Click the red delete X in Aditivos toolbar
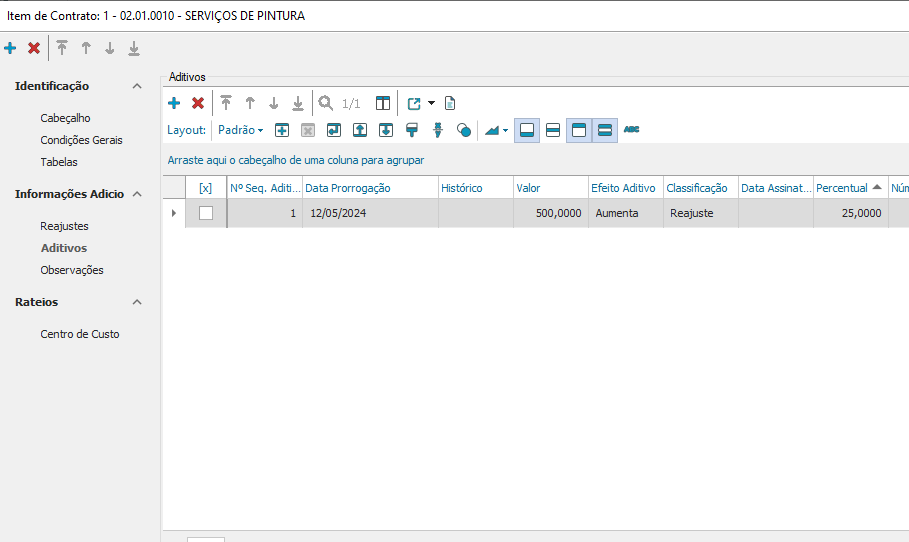Viewport: 909px width, 542px height. coord(198,103)
